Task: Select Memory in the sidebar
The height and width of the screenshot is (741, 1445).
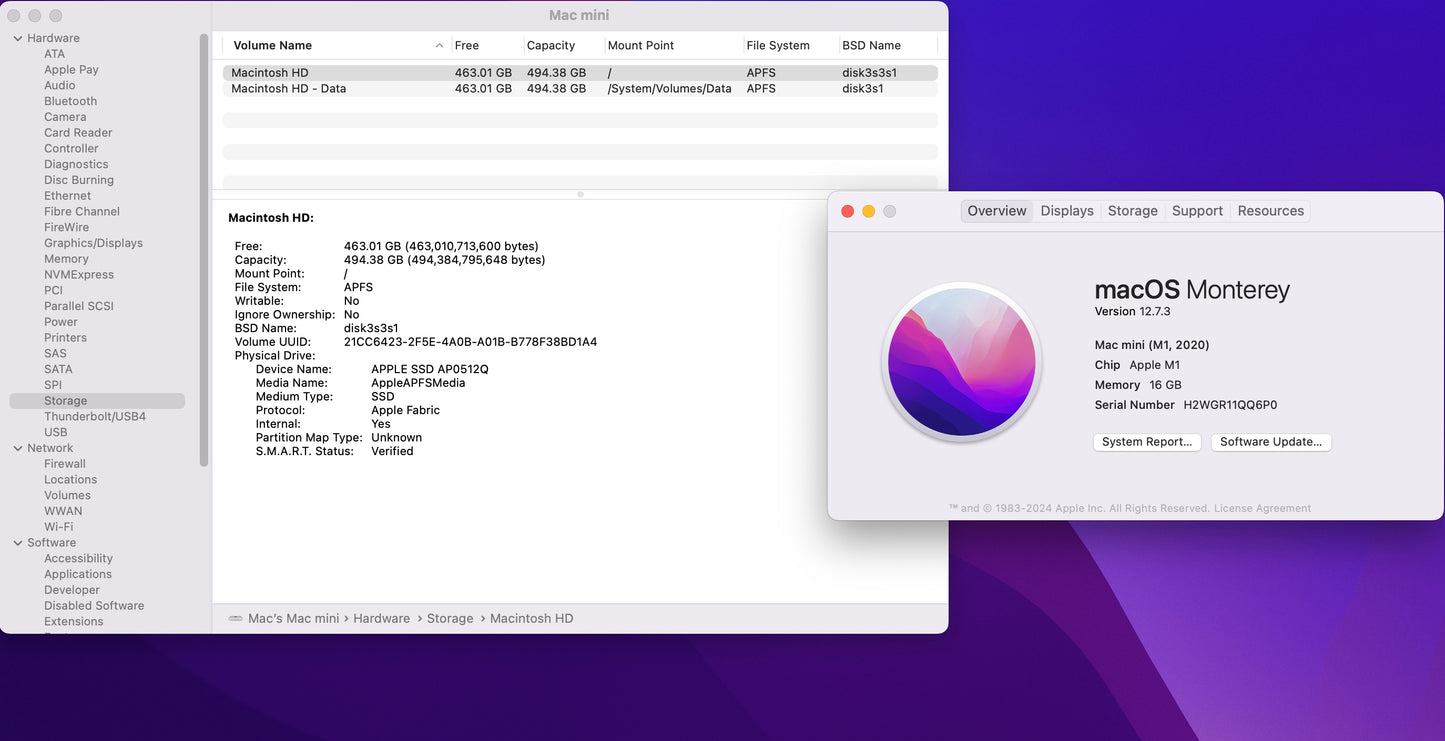Action: 66,259
